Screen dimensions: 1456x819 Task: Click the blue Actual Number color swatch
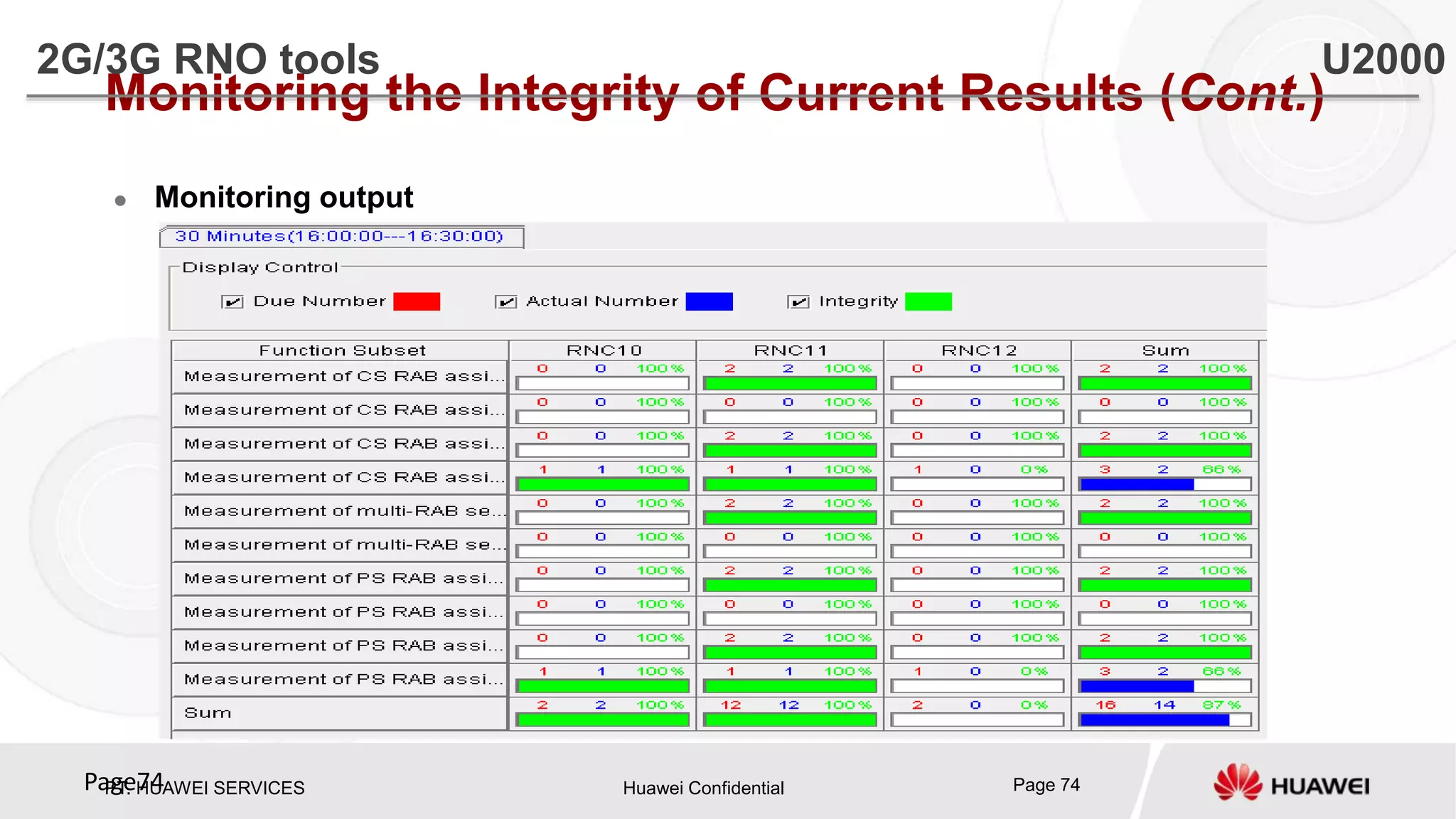pos(709,301)
